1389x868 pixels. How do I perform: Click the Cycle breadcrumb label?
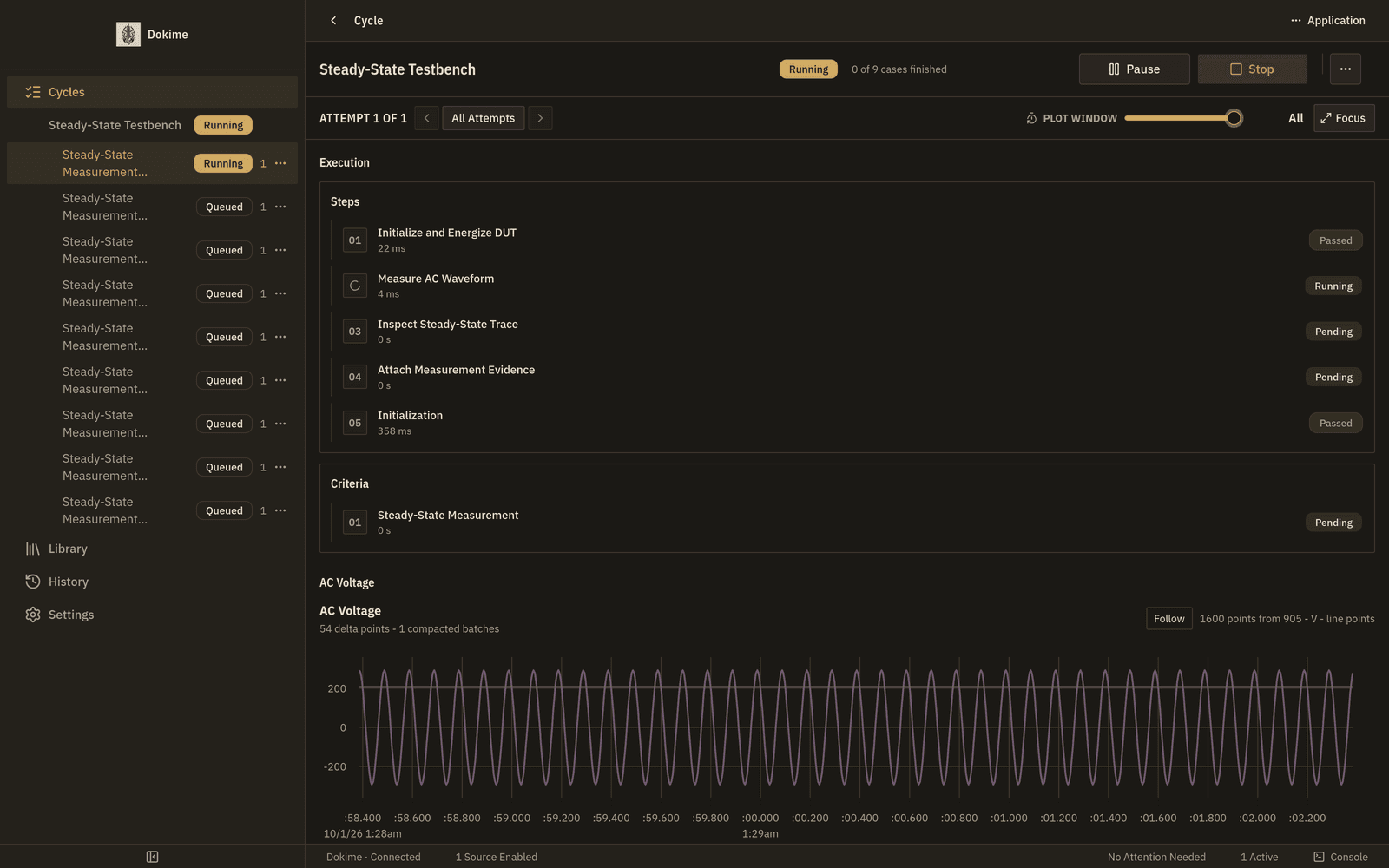[368, 20]
